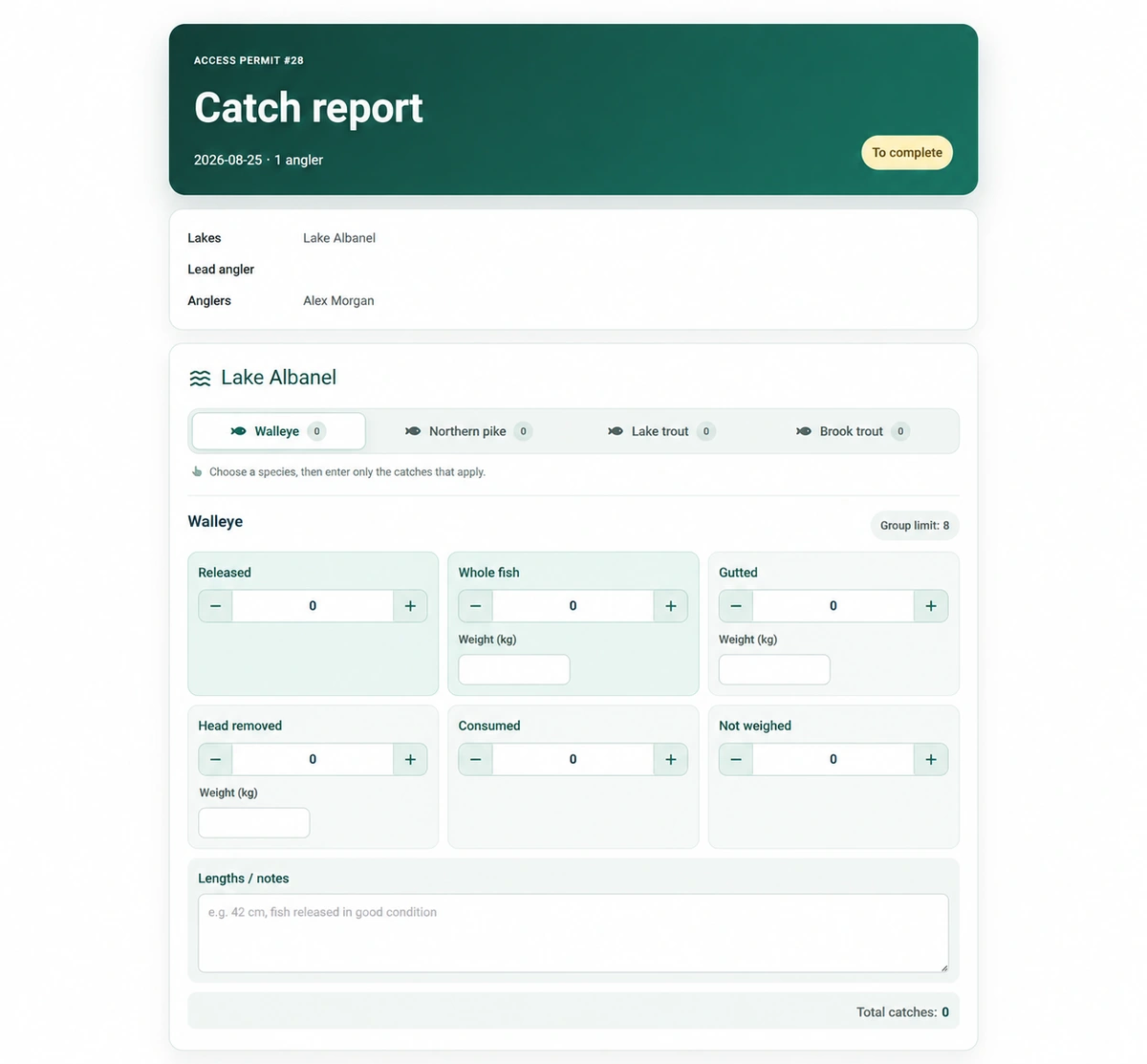Viewport: 1147px width, 1064px height.
Task: Switch to the Northern pike tab
Action: click(468, 431)
